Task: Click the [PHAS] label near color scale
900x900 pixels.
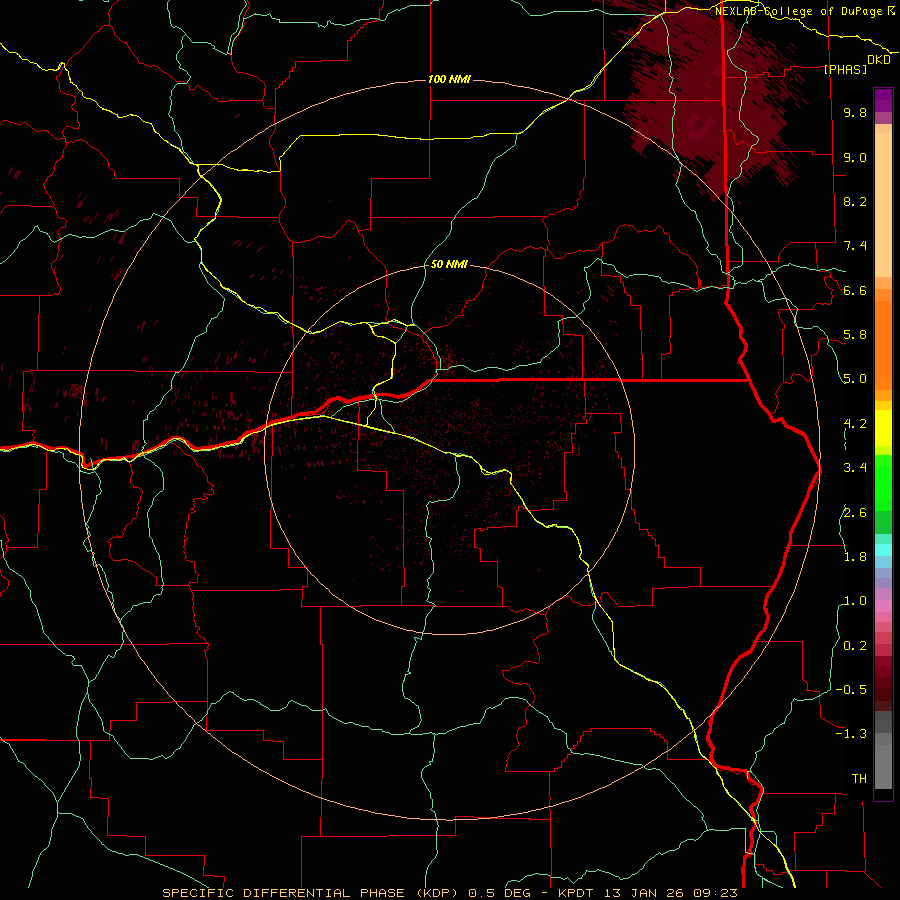Action: pos(845,69)
